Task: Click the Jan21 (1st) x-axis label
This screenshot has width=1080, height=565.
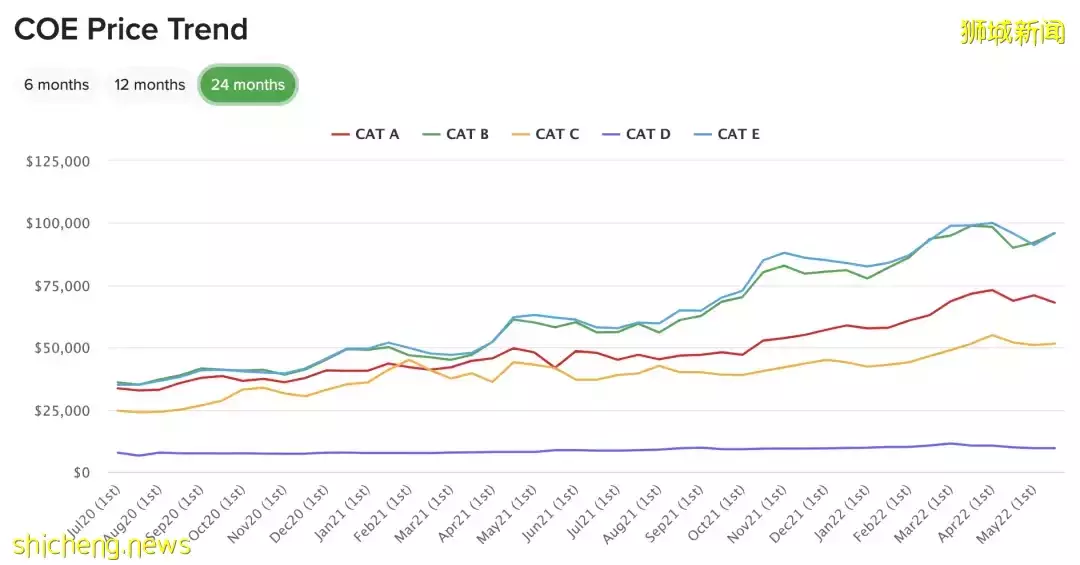Action: pos(353,514)
